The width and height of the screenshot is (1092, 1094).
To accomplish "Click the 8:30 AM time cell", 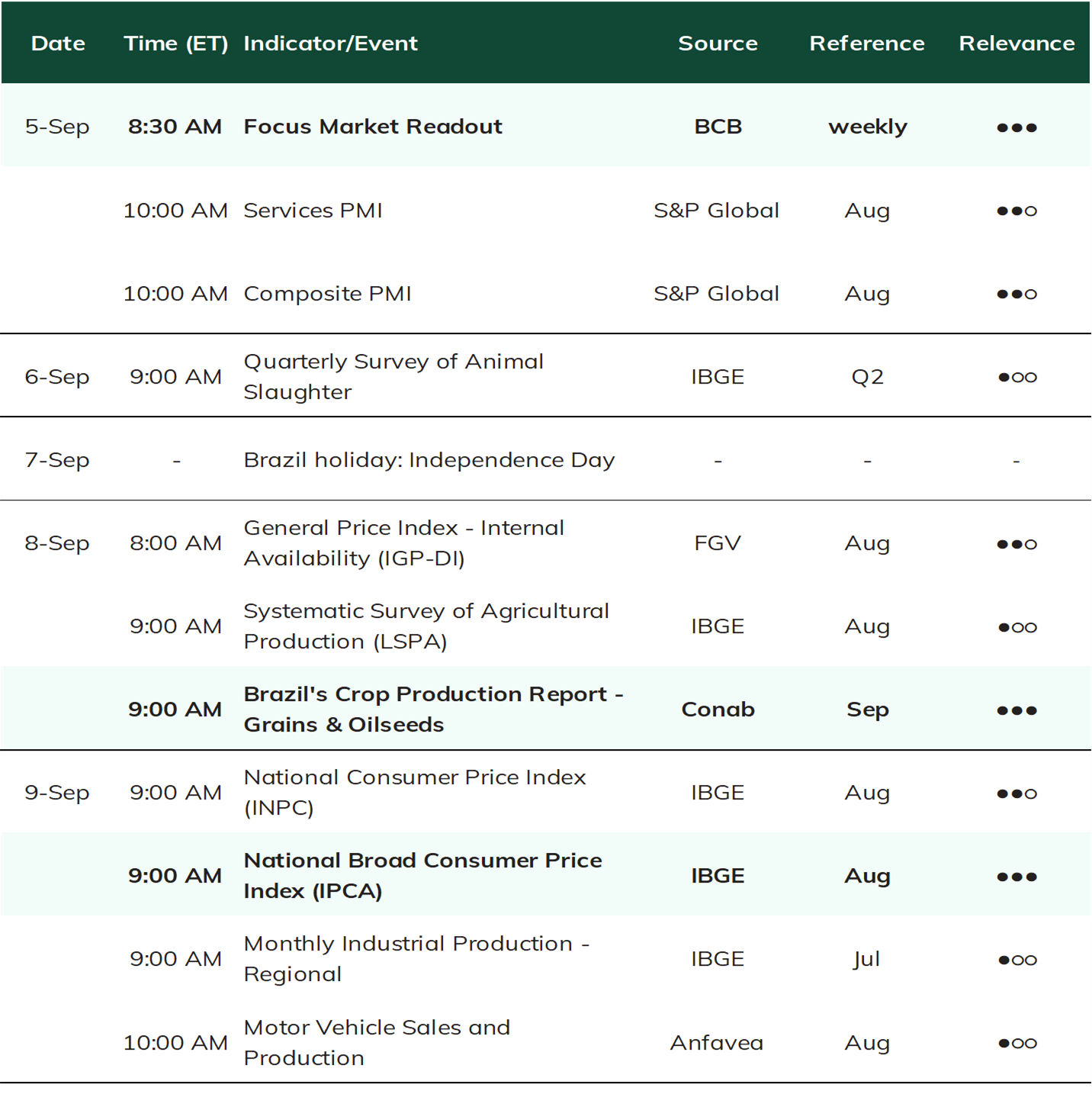I will click(x=175, y=127).
